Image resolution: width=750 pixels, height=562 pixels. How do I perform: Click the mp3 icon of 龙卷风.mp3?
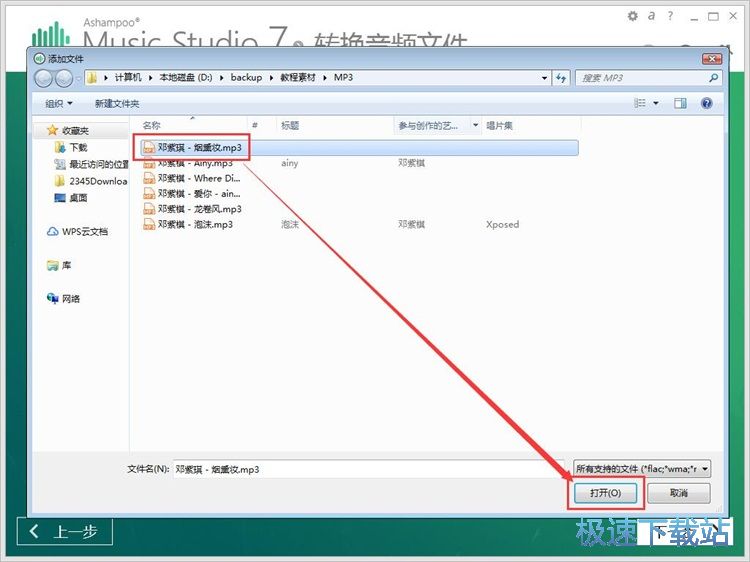[x=149, y=209]
